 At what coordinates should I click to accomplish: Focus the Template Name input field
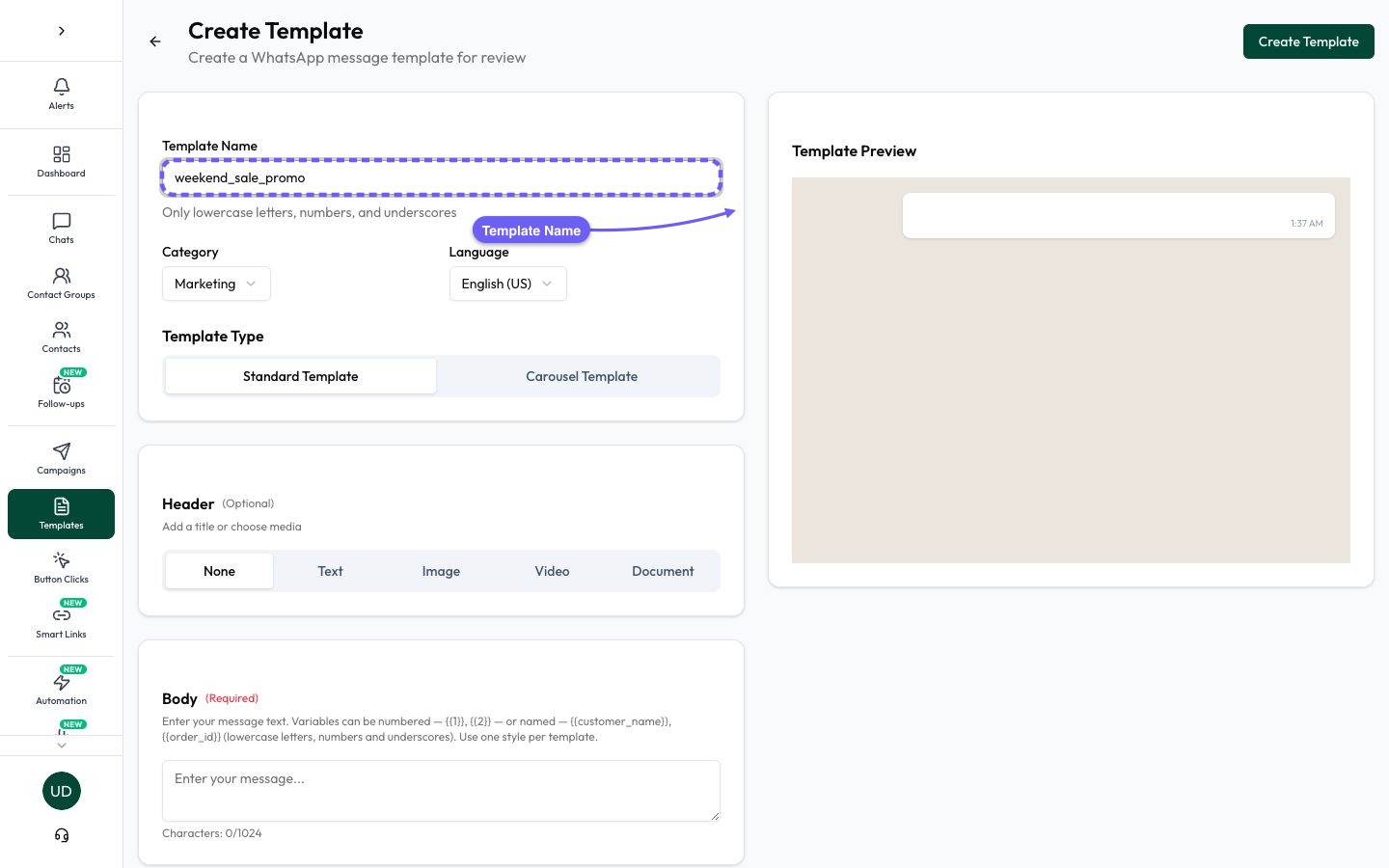click(x=441, y=177)
